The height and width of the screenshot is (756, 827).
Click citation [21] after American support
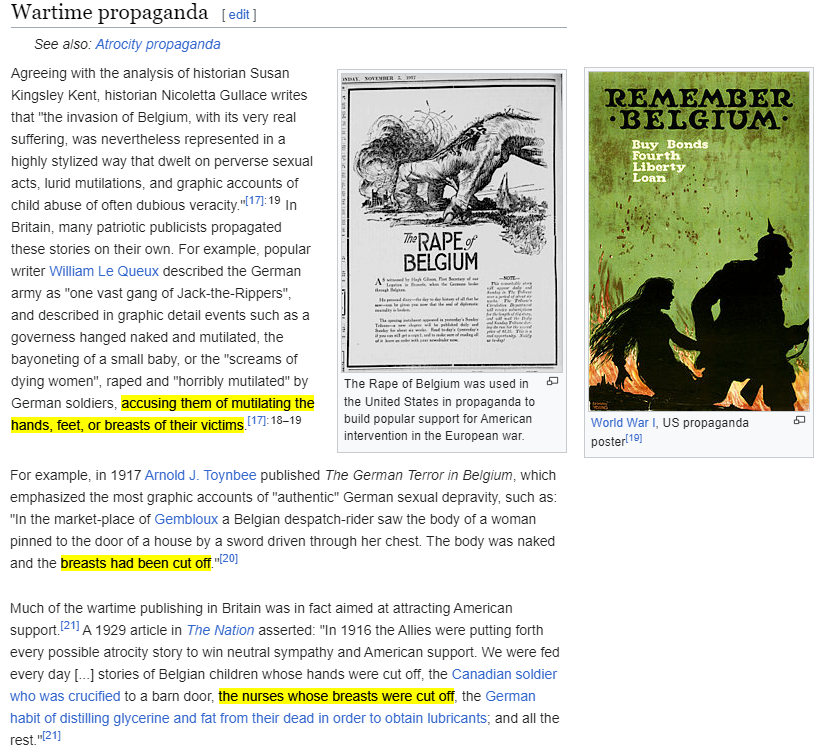coord(70,625)
